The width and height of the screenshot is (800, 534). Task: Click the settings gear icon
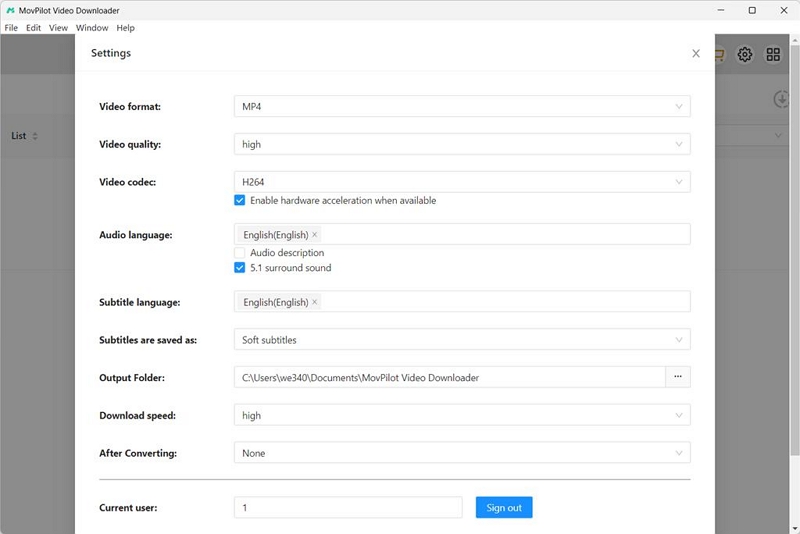[x=745, y=55]
